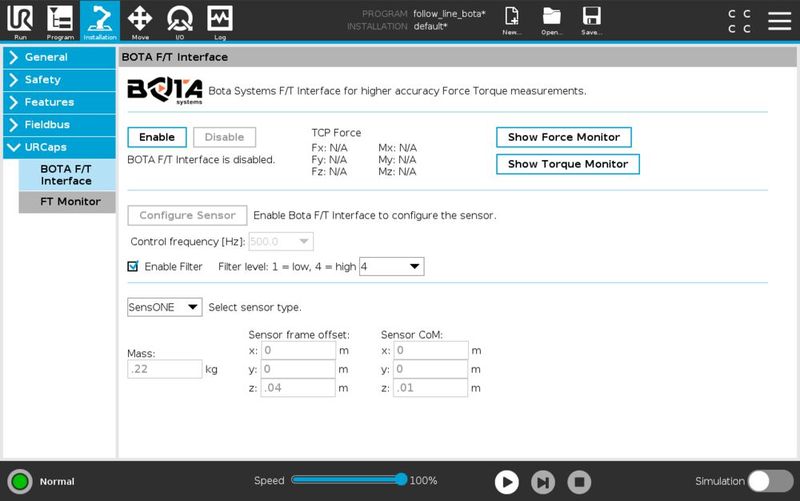Click Sensor CoM x field
Image resolution: width=800 pixels, height=501 pixels.
(430, 350)
